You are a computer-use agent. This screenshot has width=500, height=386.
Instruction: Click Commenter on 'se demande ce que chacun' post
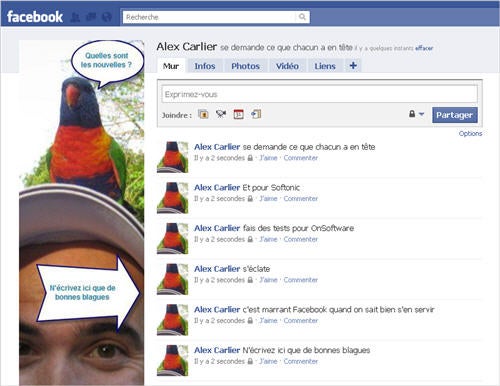click(x=301, y=158)
